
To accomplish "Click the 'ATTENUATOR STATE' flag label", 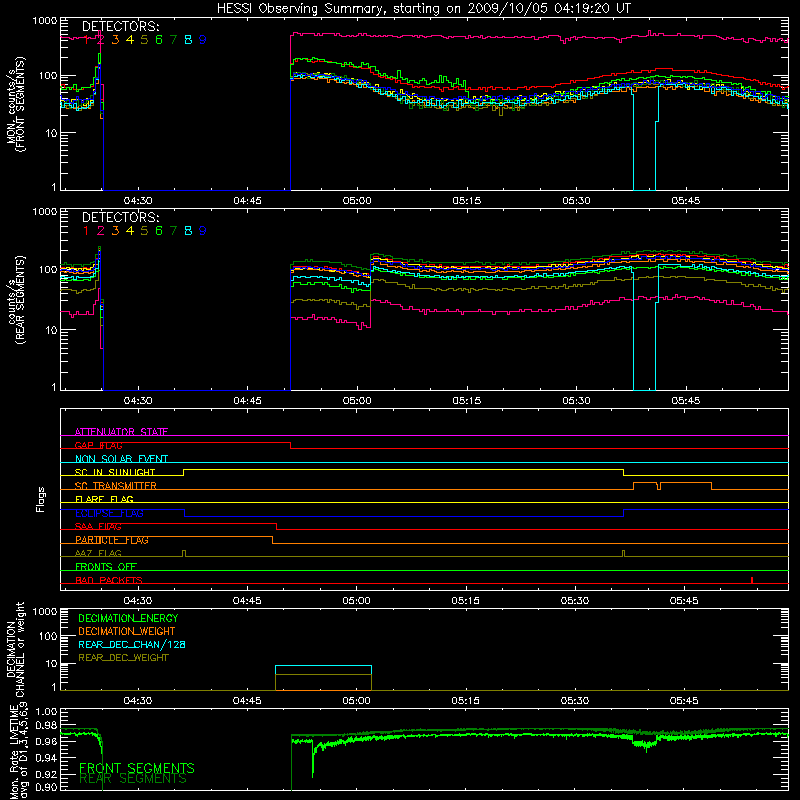I will [x=121, y=432].
